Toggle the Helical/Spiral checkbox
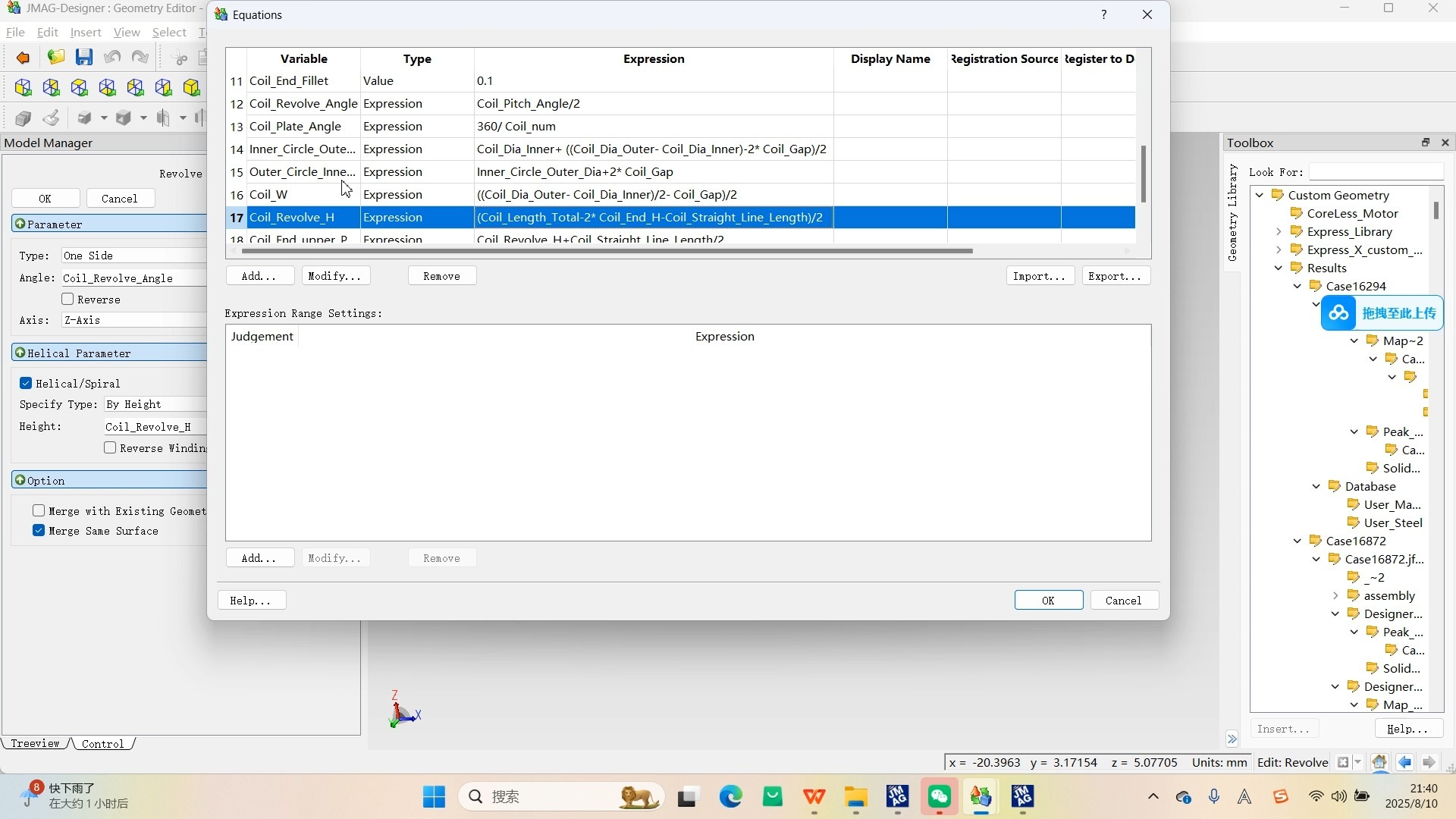1456x819 pixels. click(27, 384)
